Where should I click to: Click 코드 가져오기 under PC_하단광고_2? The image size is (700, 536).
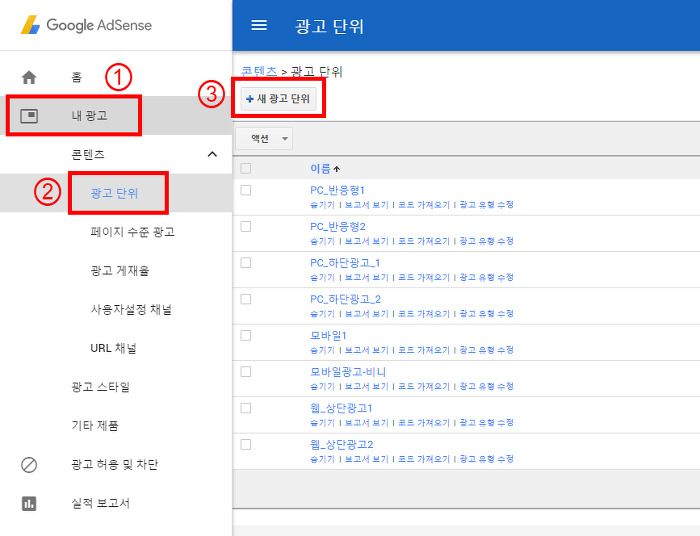point(424,314)
